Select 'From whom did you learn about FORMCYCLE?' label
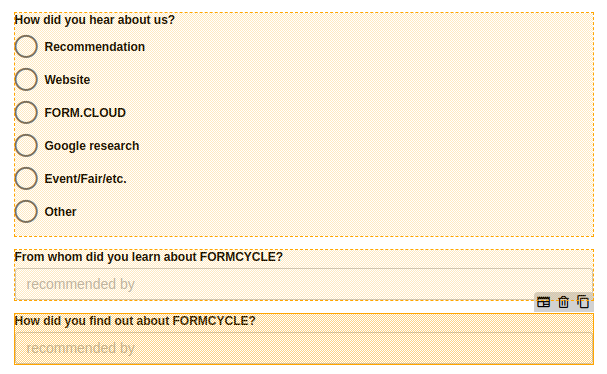Screen dimensions: 607x374 click(x=149, y=257)
